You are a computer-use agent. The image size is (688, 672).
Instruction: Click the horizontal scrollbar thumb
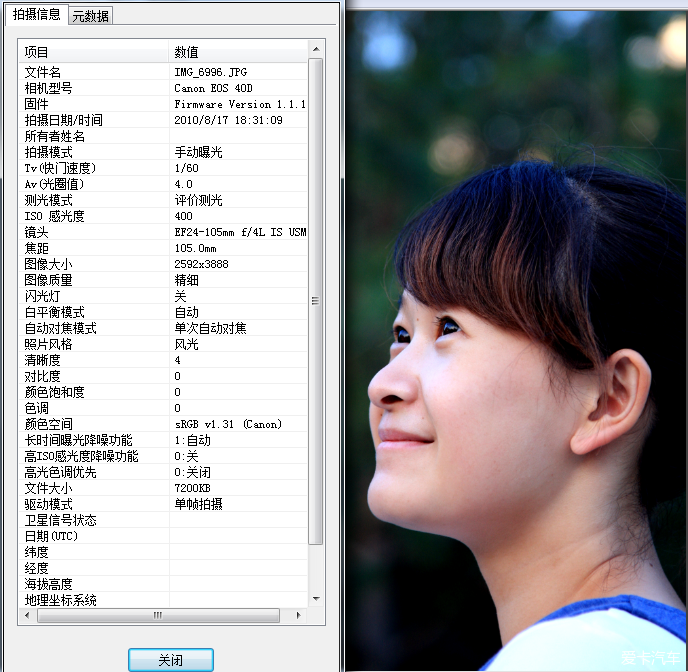coord(158,615)
